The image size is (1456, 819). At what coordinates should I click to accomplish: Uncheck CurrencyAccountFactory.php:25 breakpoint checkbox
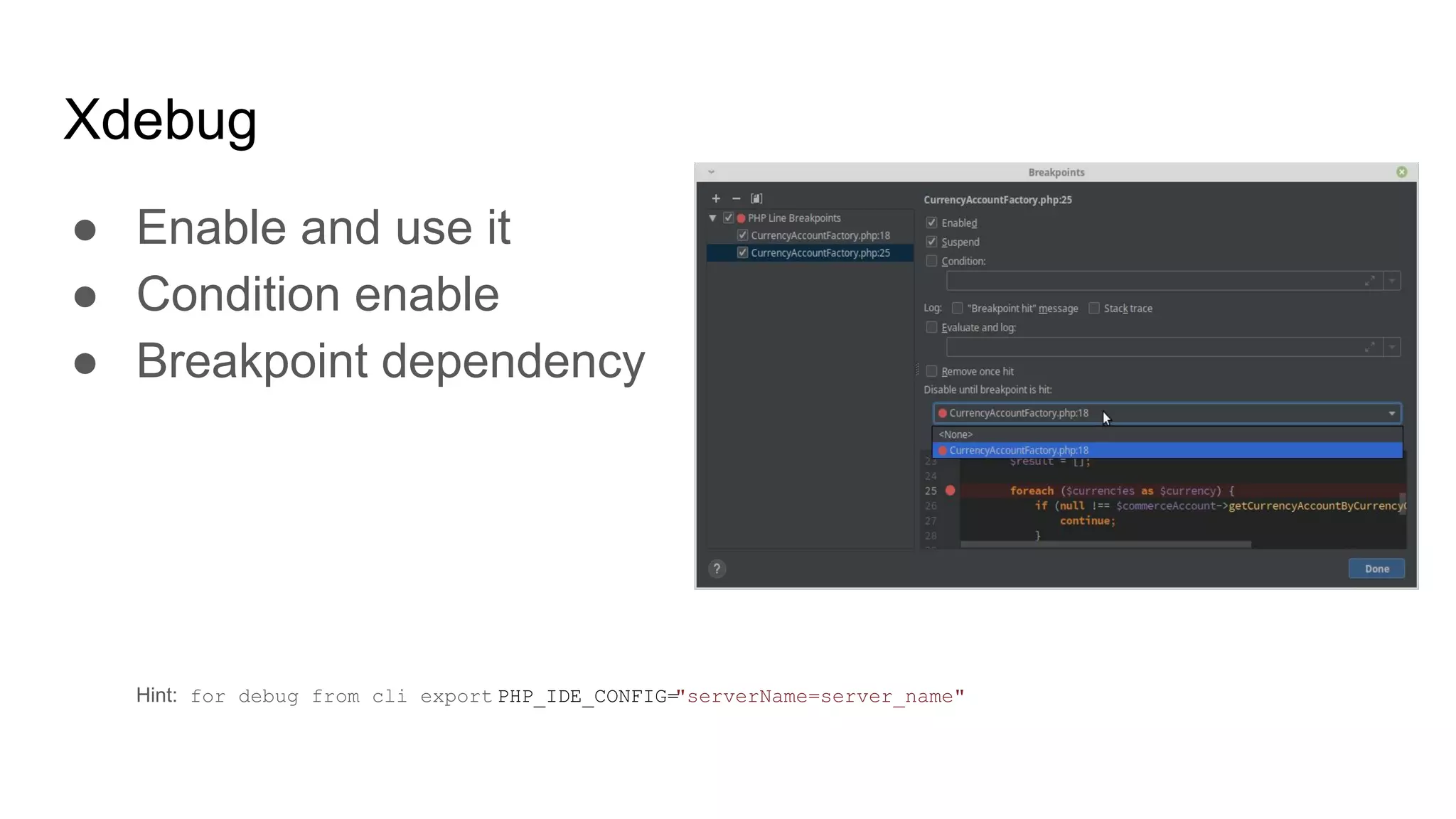pyautogui.click(x=742, y=252)
